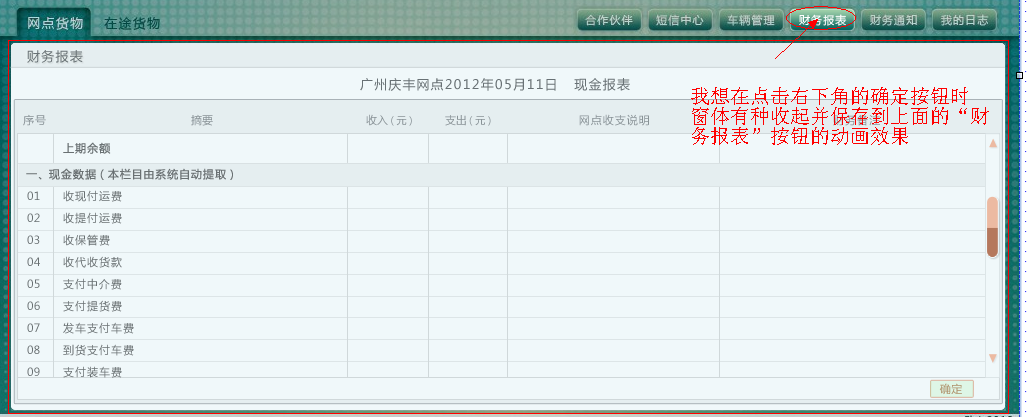1032x417 pixels.
Task: Click row number 07
Action: (34, 328)
